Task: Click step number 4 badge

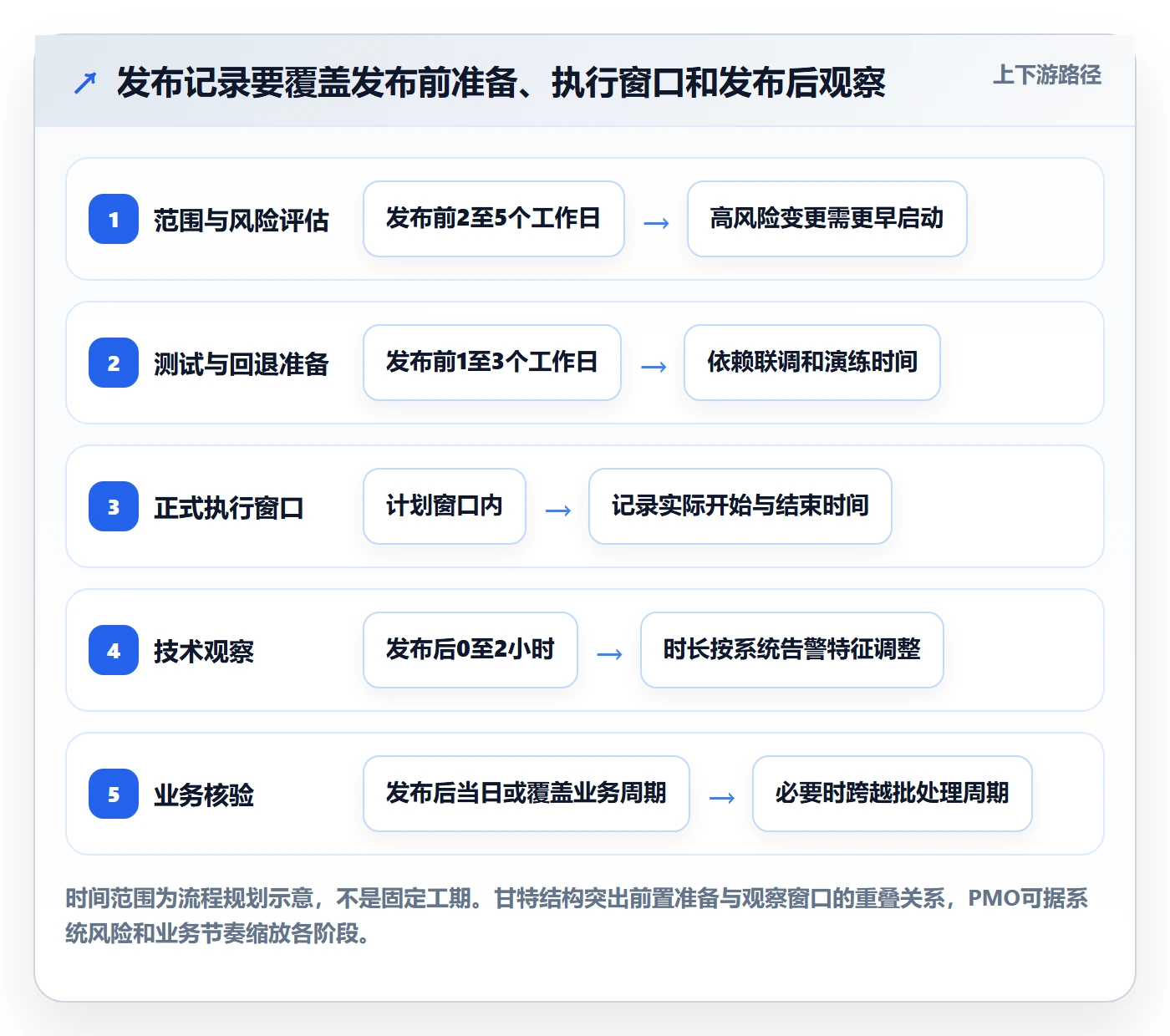Action: pyautogui.click(x=114, y=650)
